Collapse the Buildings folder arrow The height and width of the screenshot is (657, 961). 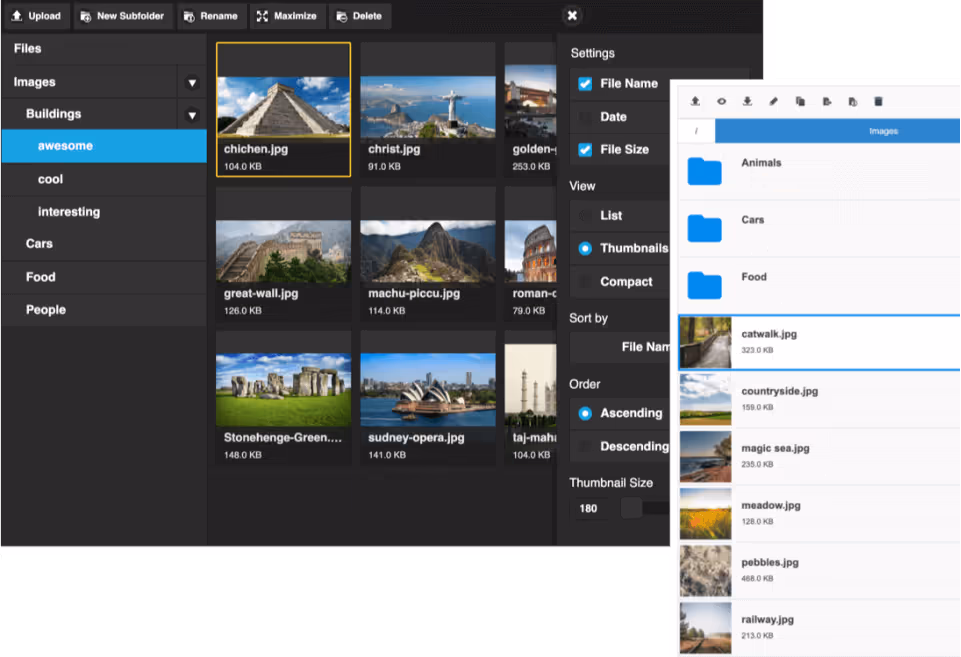(192, 115)
